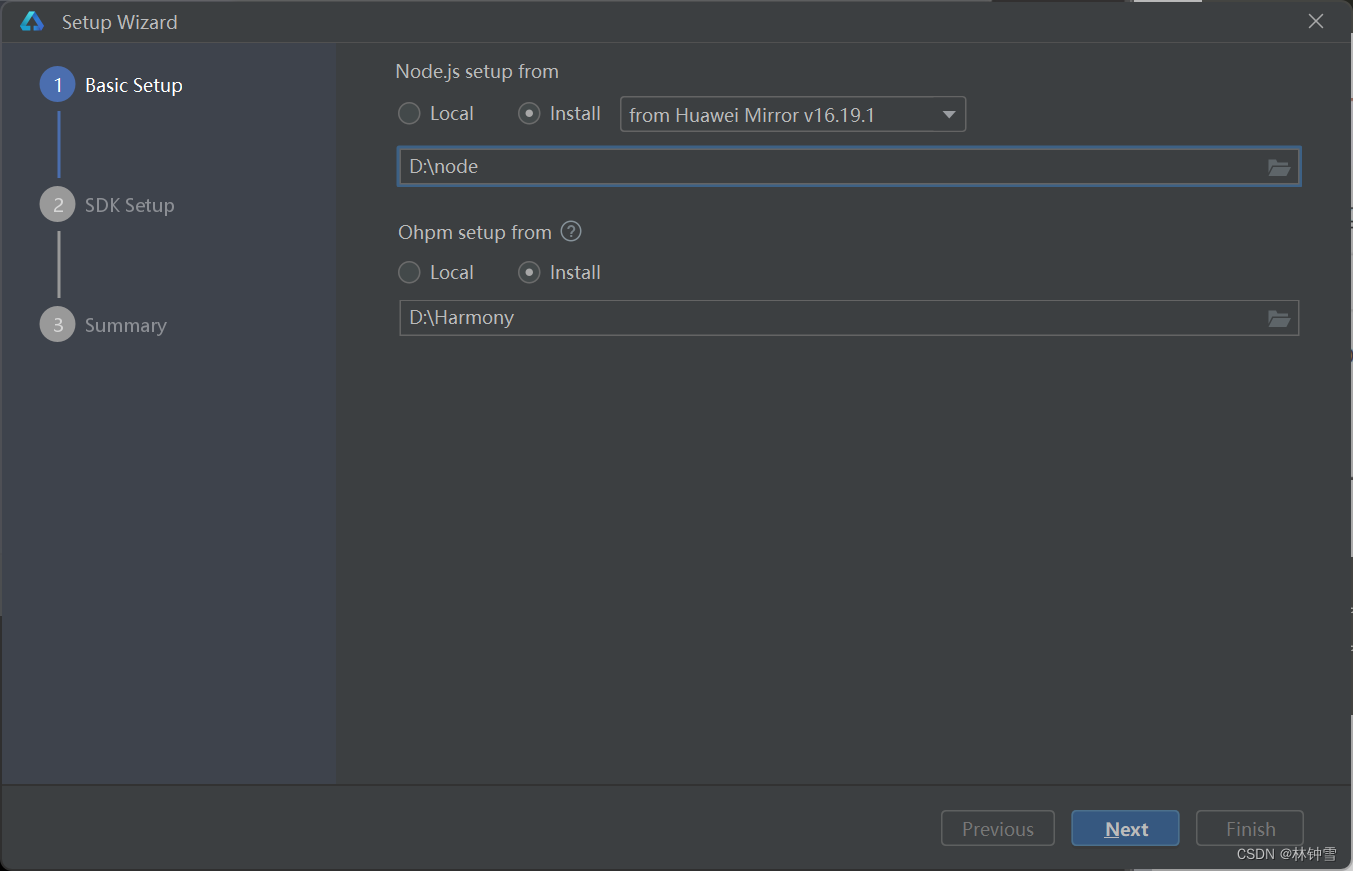Viewport: 1353px width, 871px height.
Task: Open the Ohpm setup help icon
Action: point(571,232)
